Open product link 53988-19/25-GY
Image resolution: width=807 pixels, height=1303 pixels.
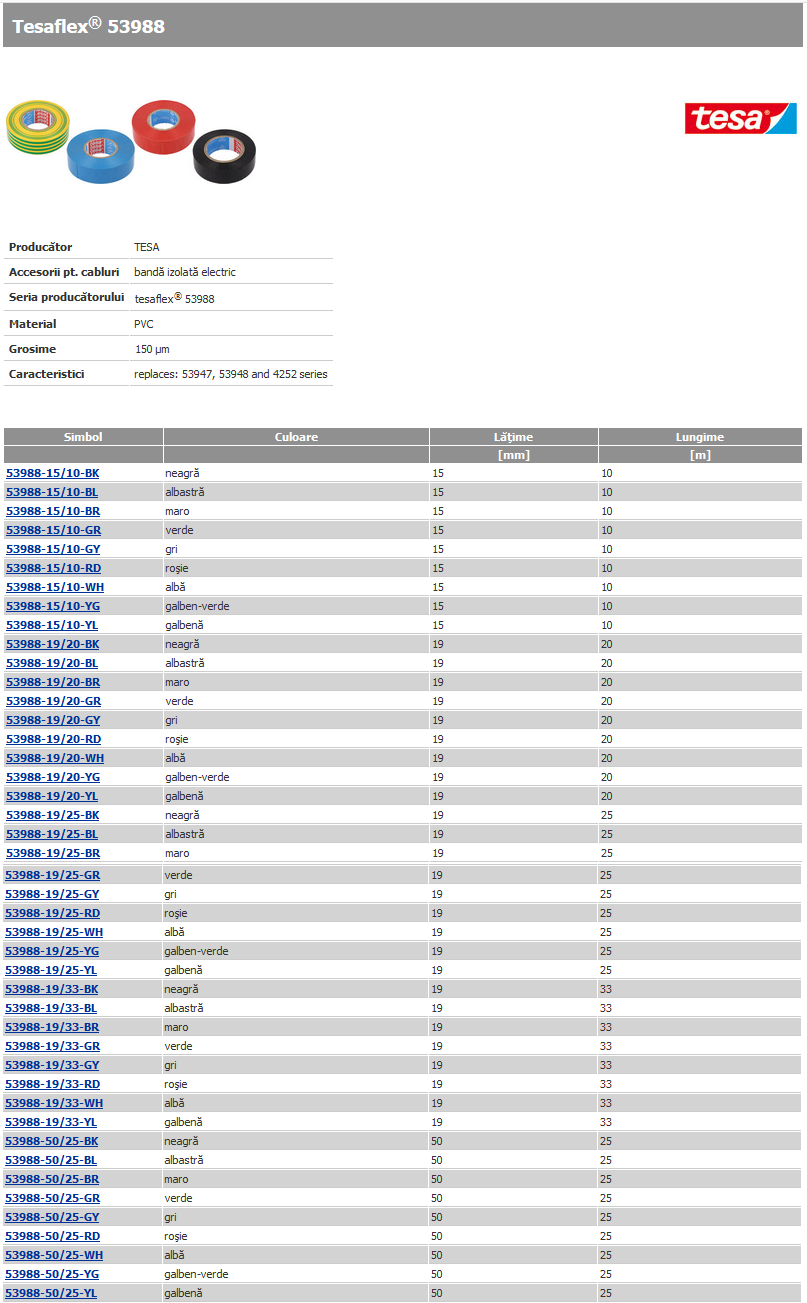pyautogui.click(x=53, y=894)
